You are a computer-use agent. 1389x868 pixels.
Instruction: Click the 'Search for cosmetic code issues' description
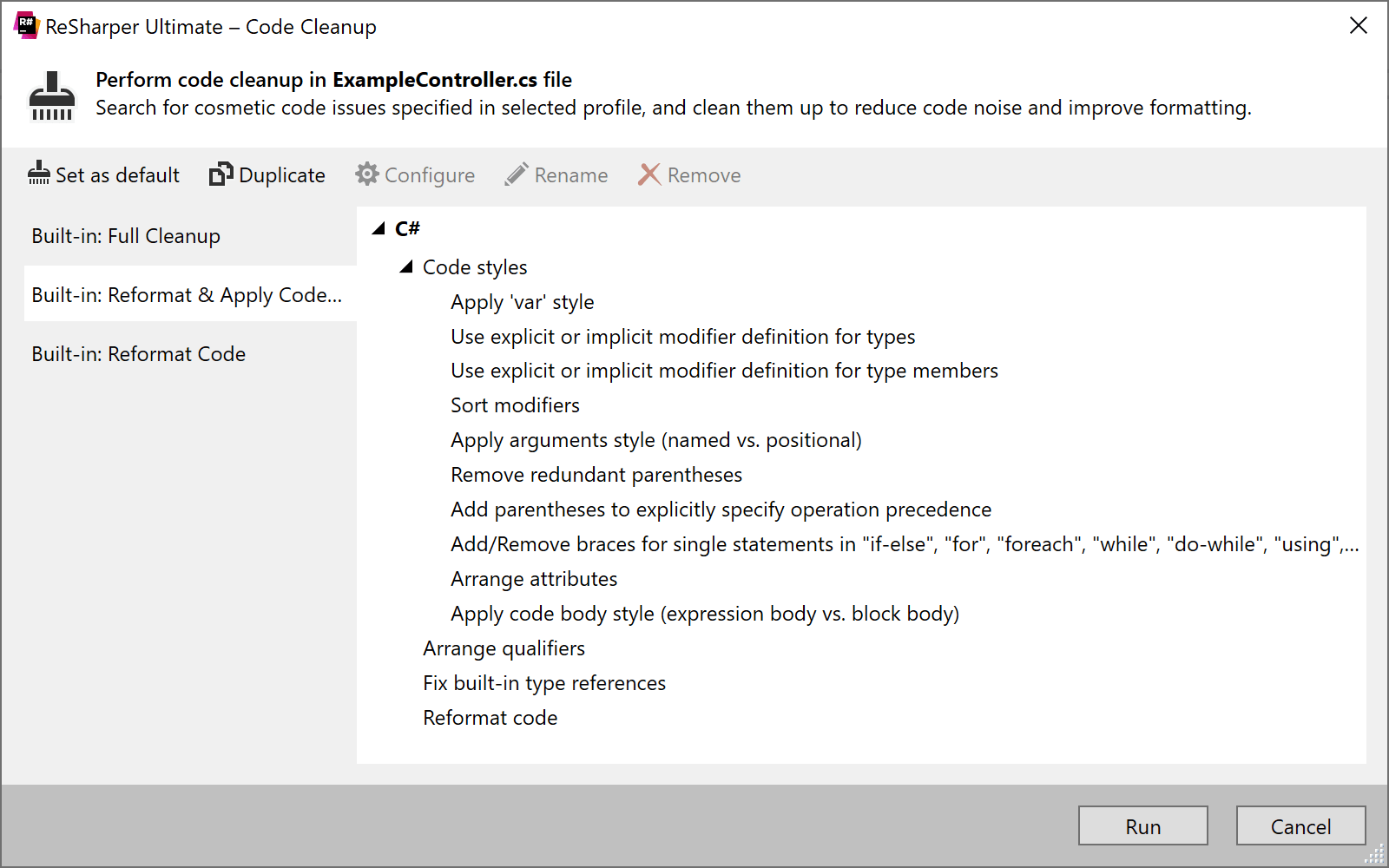(674, 108)
